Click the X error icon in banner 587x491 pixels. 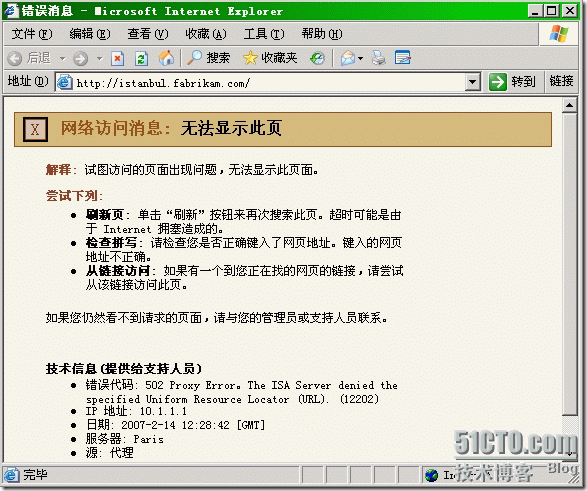[x=35, y=129]
